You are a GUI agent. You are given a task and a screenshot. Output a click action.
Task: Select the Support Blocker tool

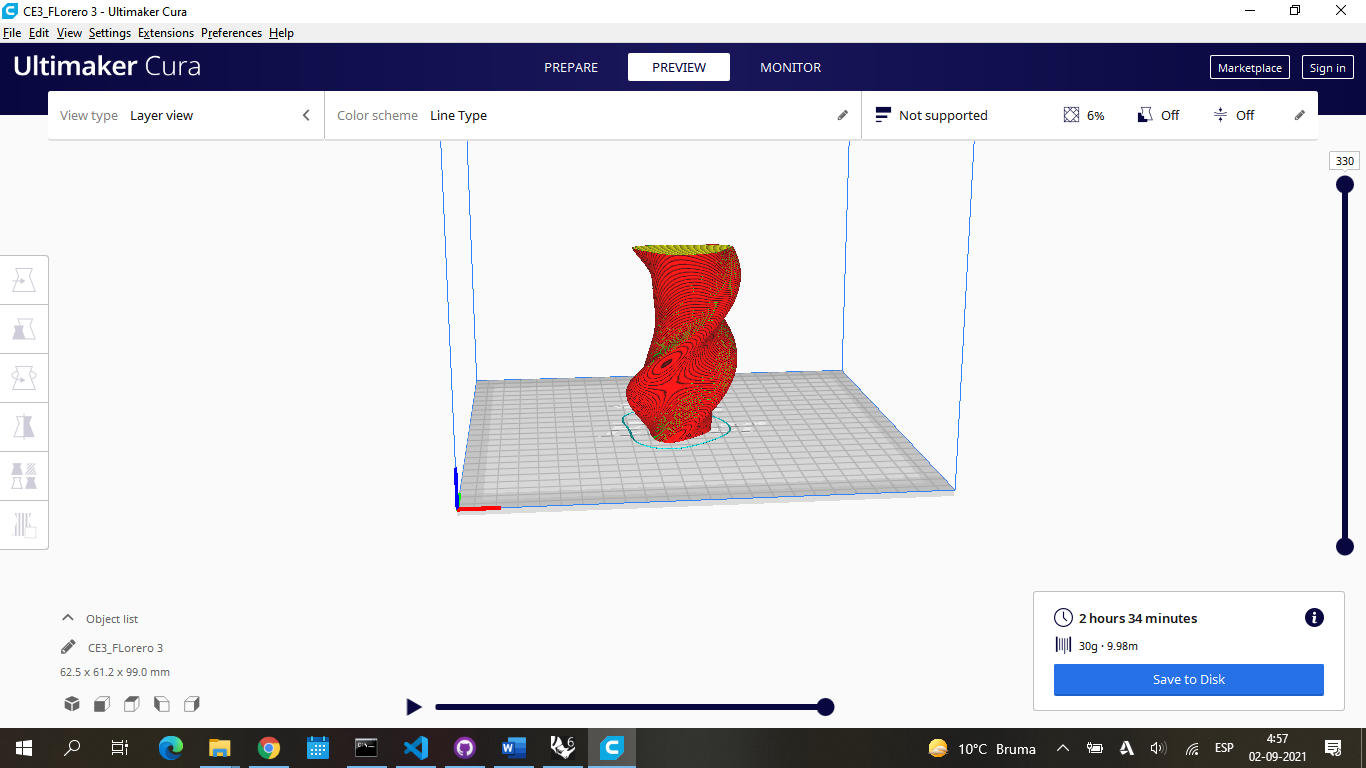(24, 524)
